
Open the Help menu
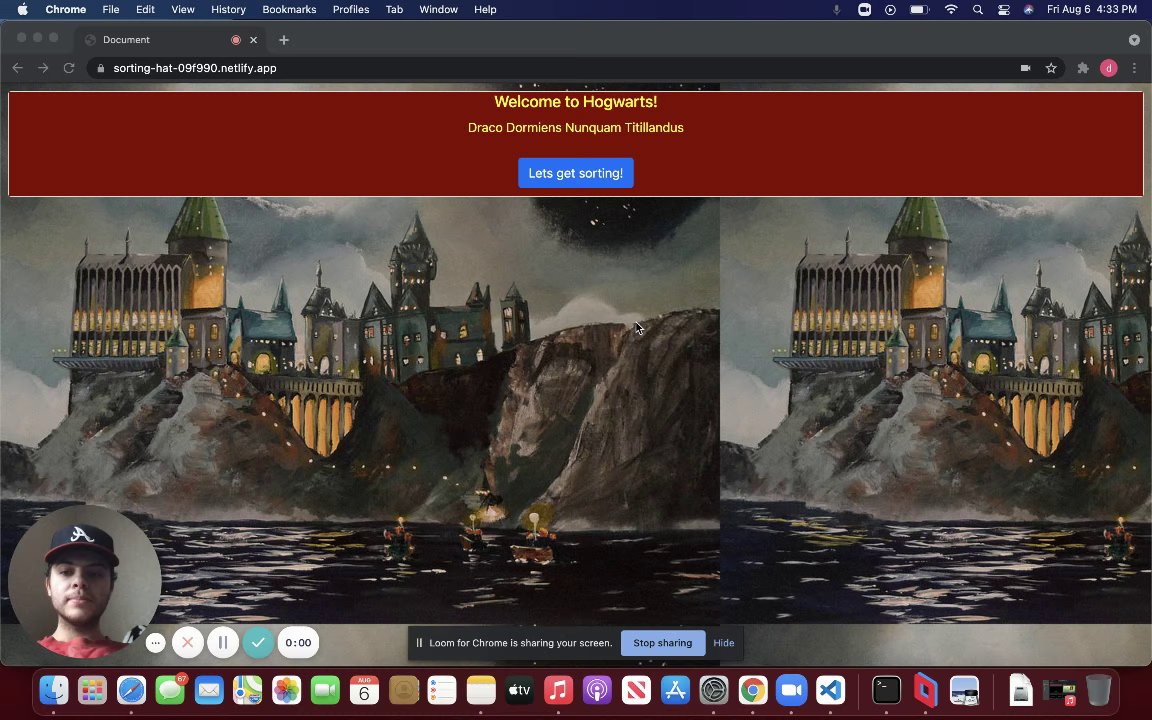click(485, 10)
